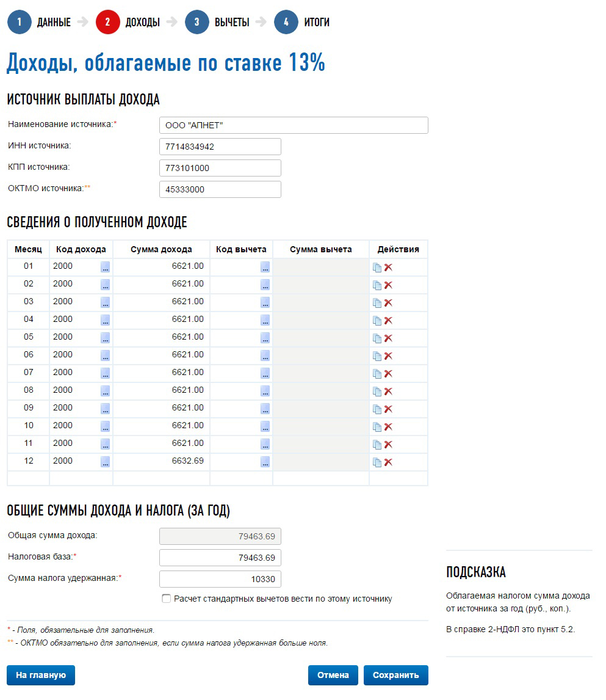606x700 pixels.
Task: Copy the month 09 income row
Action: [x=377, y=409]
